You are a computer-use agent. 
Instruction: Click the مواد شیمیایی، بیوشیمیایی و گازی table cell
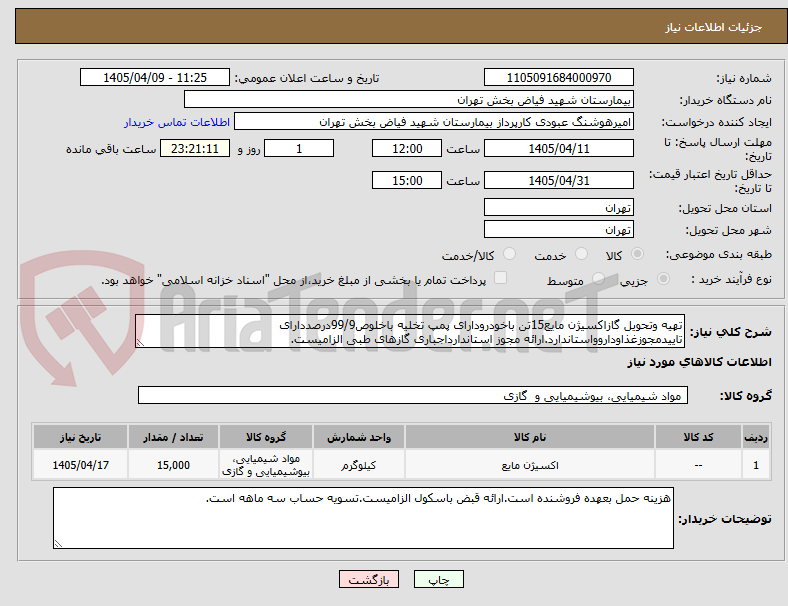click(x=266, y=465)
